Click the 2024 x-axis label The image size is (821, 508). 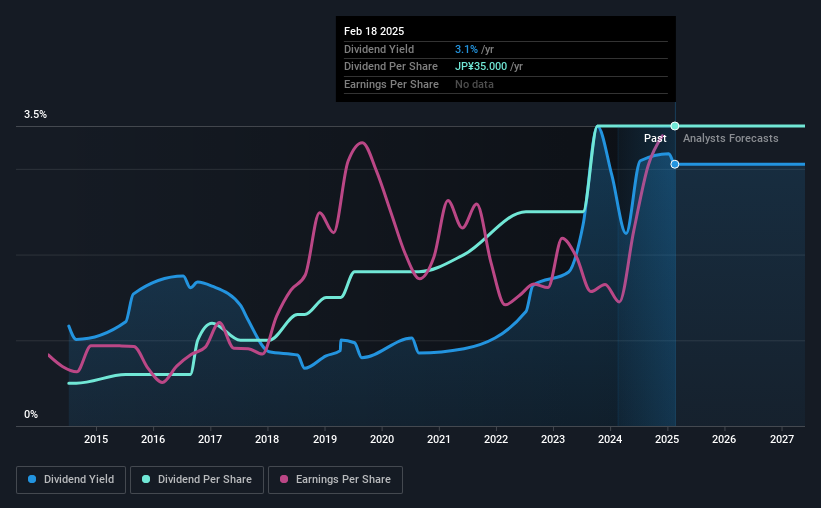[x=610, y=439]
